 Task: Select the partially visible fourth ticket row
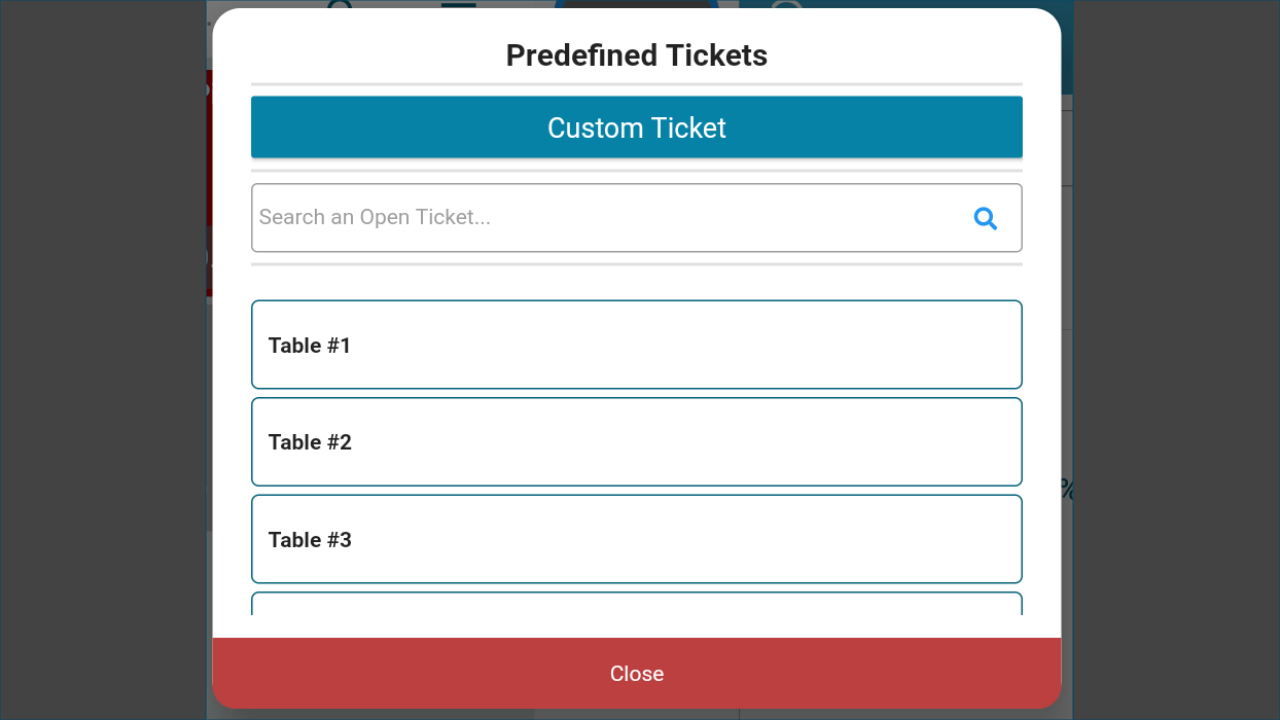[636, 604]
